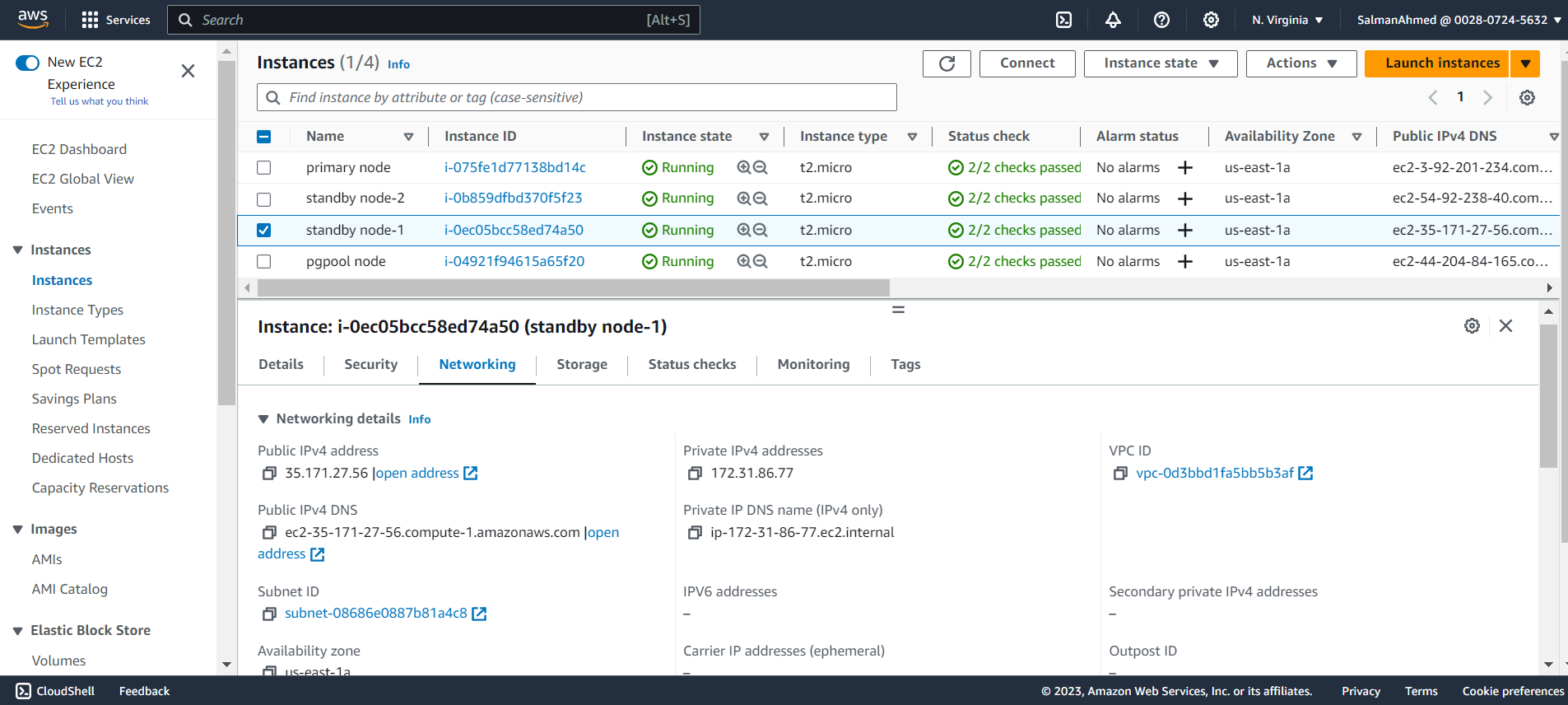Click the Launch instances button
Viewport: 1568px width, 705px height.
tap(1437, 63)
